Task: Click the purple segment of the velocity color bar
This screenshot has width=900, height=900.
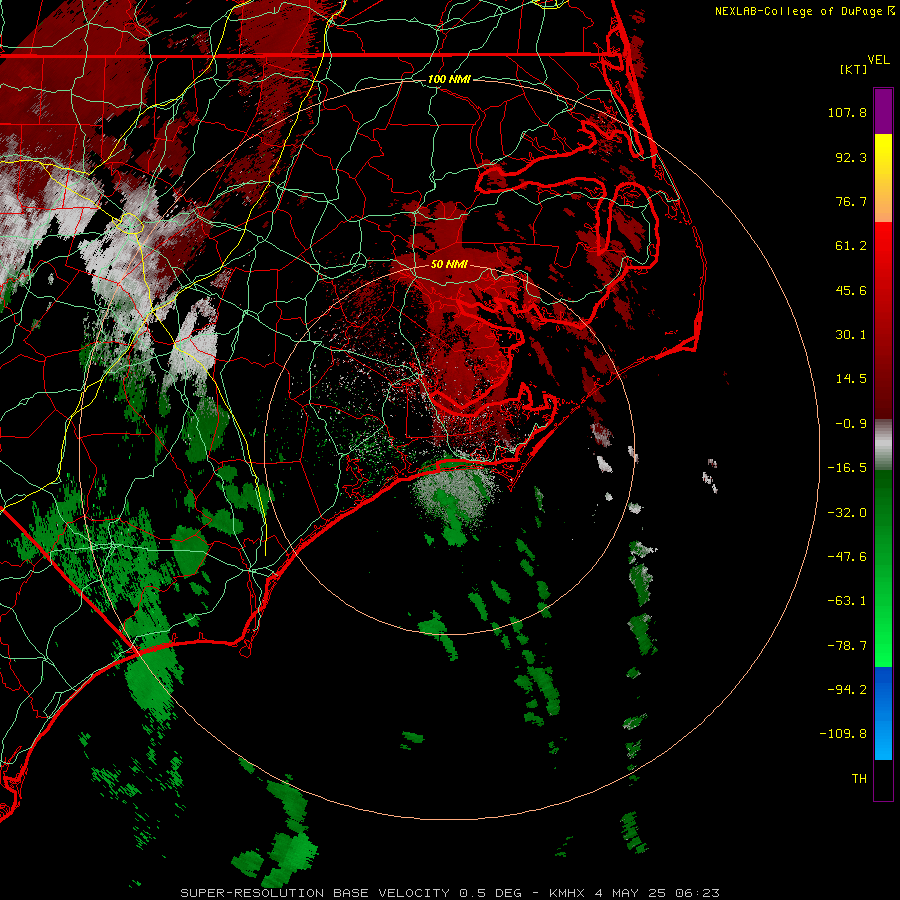Action: click(x=883, y=112)
